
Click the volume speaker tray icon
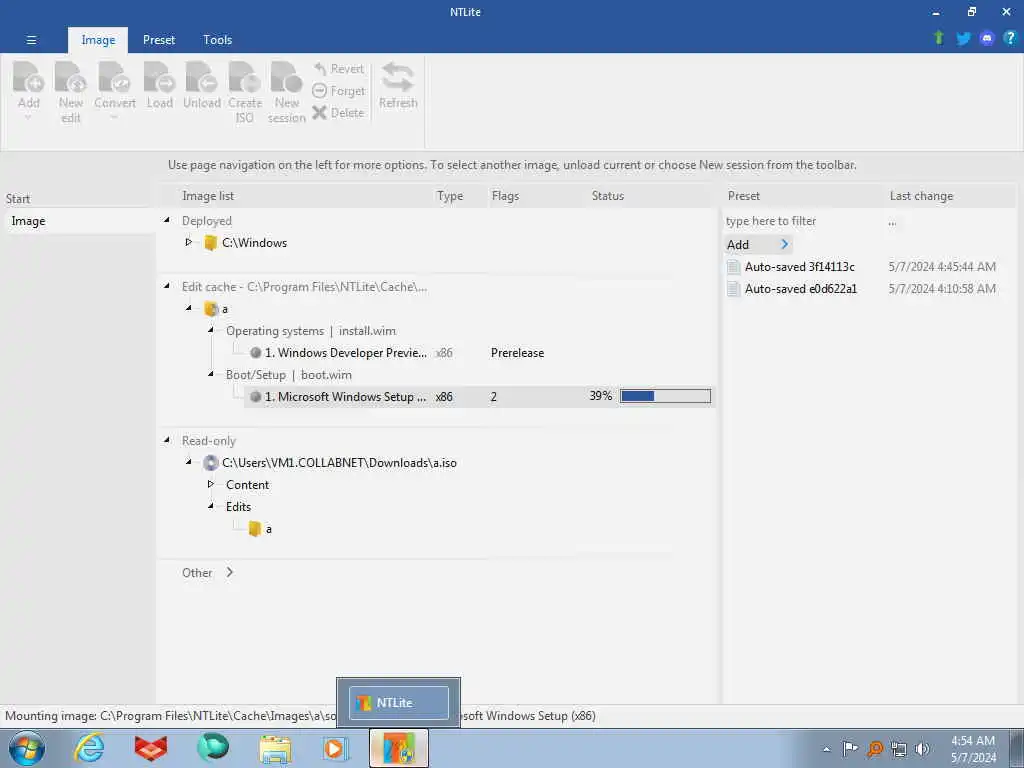pyautogui.click(x=922, y=749)
